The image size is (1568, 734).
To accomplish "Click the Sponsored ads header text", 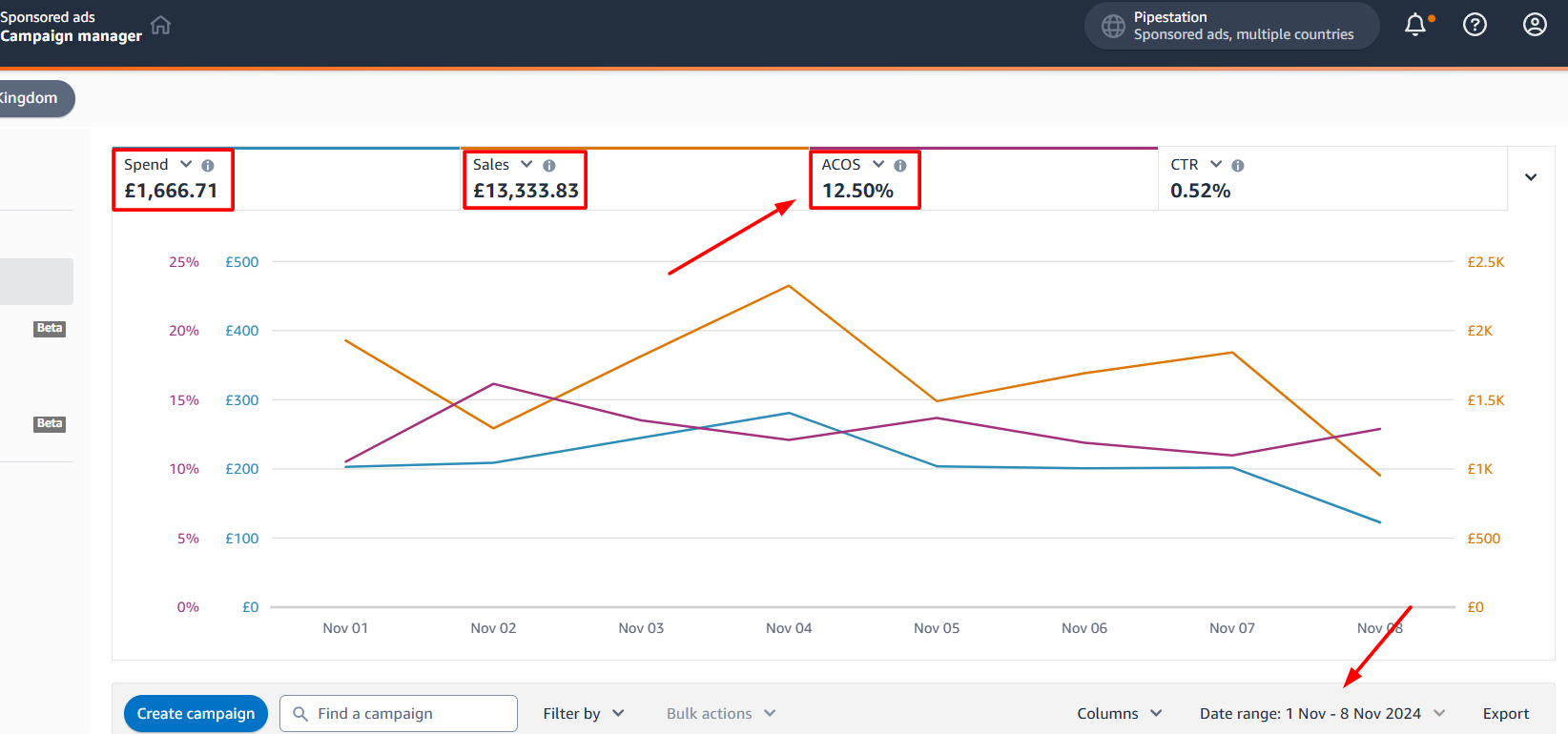I will 48,17.
